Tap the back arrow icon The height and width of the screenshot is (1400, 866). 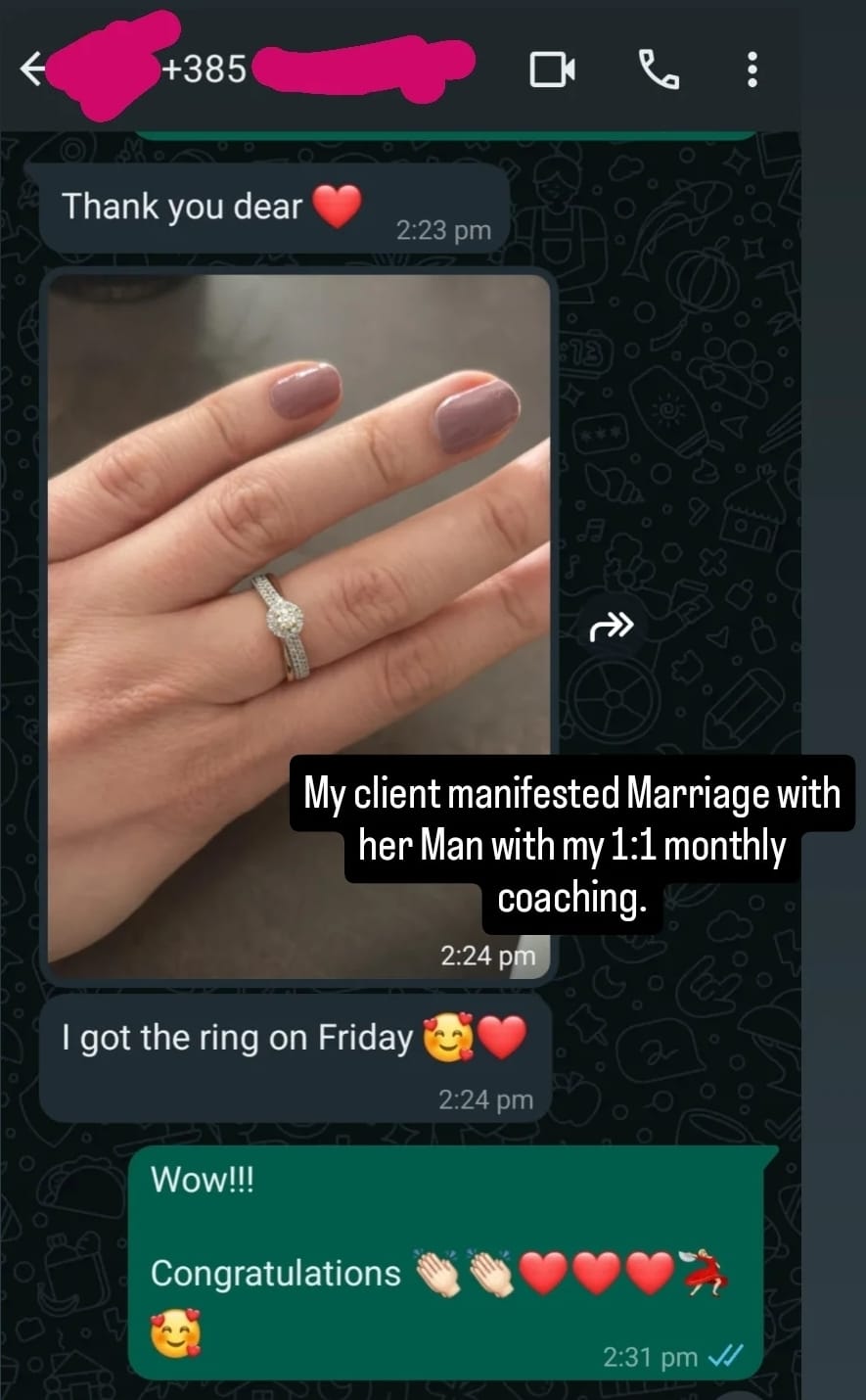click(x=32, y=70)
